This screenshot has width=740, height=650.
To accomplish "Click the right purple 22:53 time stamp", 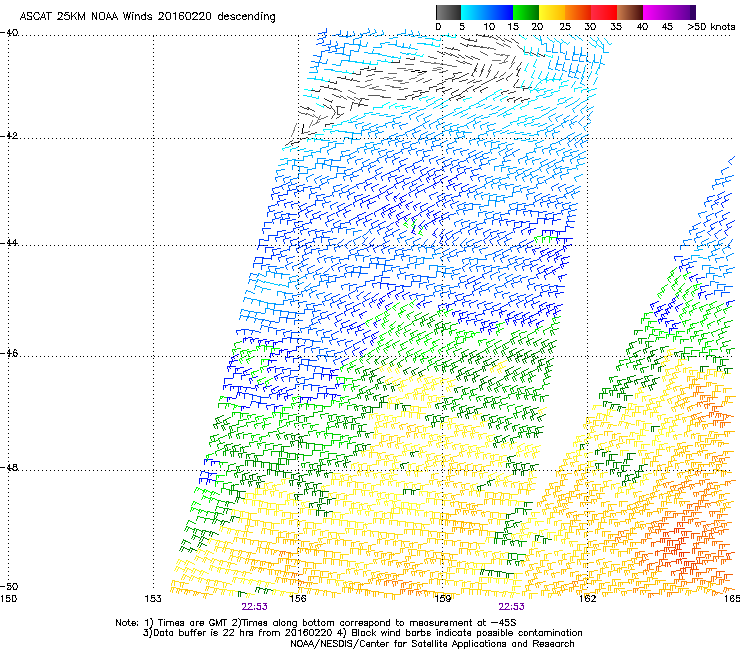I will click(x=512, y=607).
